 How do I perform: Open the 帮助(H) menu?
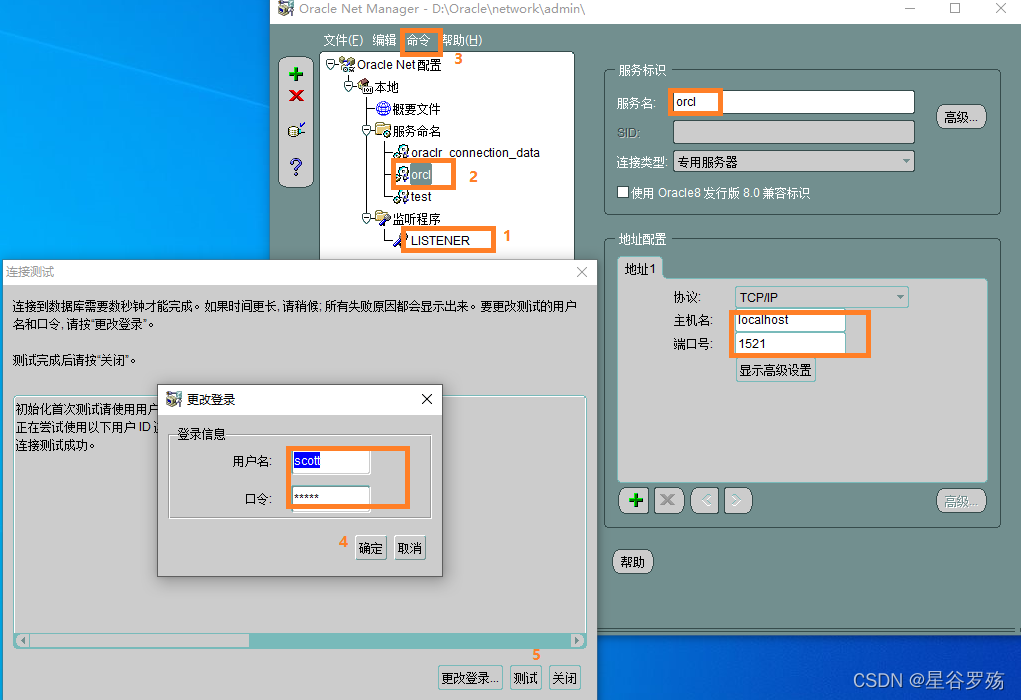tap(462, 40)
